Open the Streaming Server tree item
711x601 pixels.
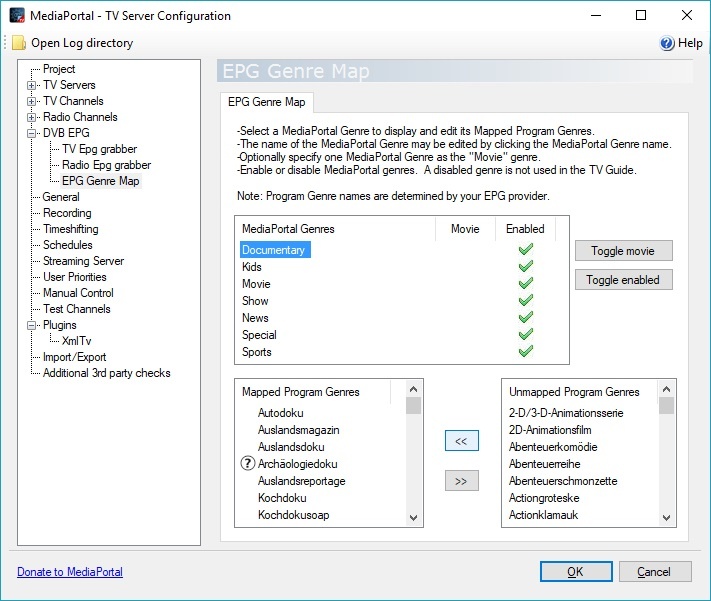[x=83, y=261]
